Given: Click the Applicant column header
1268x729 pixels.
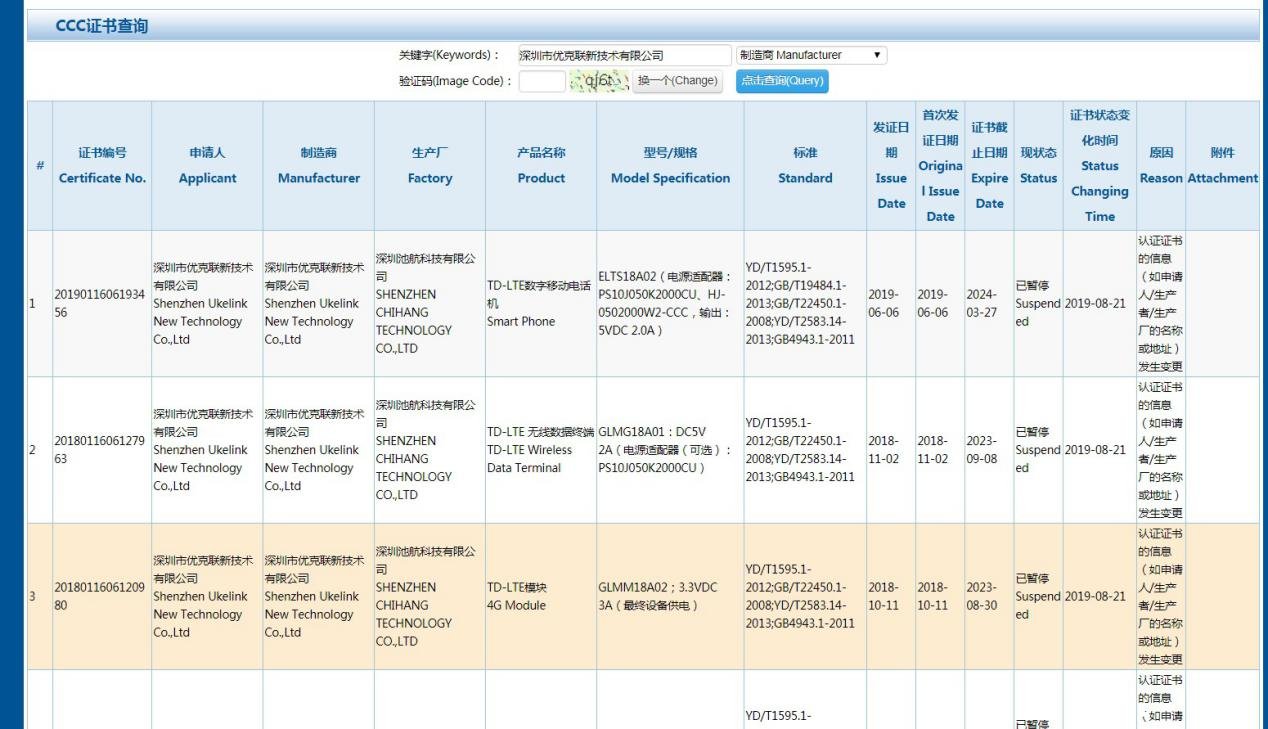Looking at the screenshot, I should pos(207,166).
